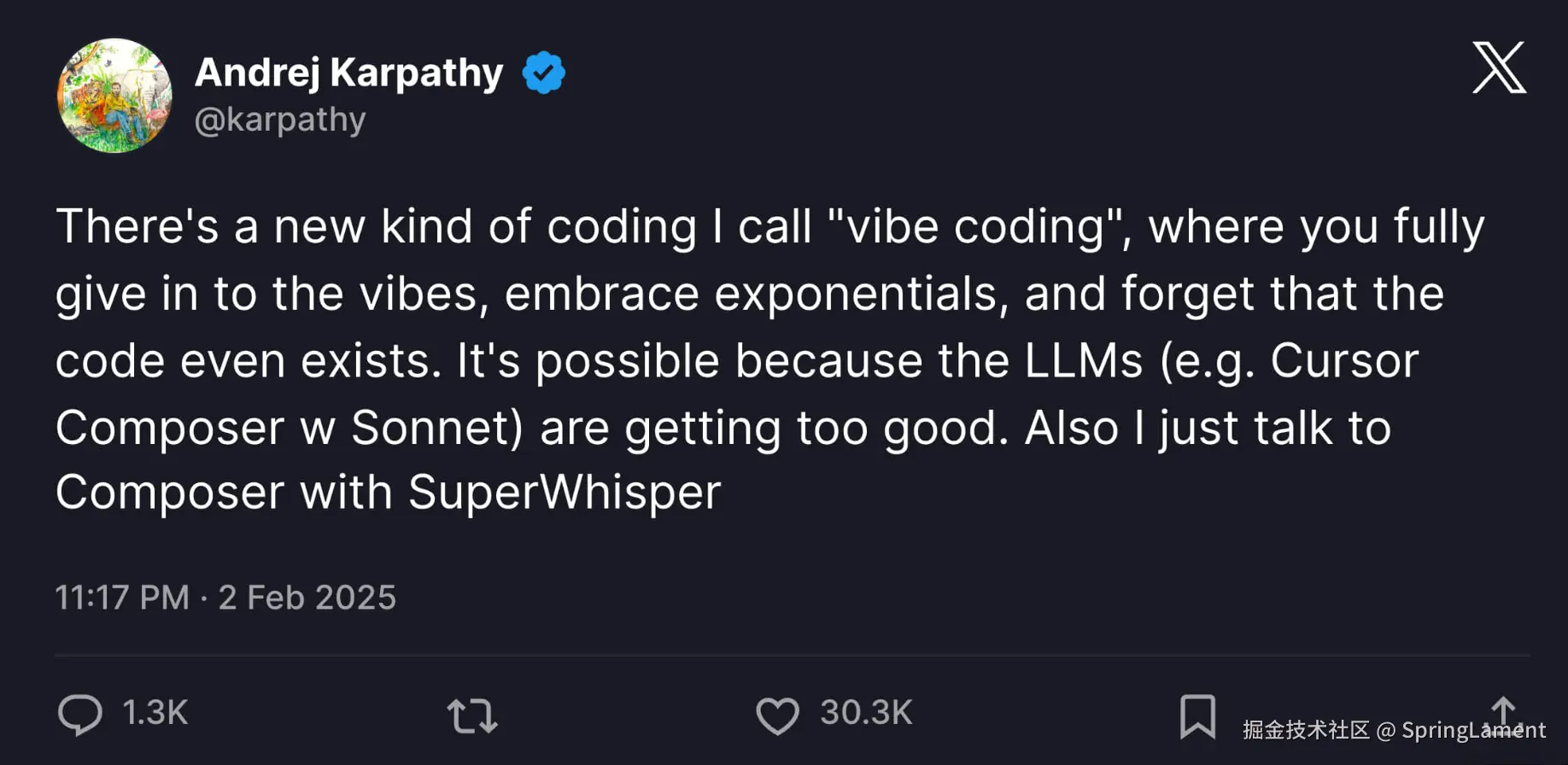This screenshot has width=1568, height=765.
Task: Toggle the like on this tweet
Action: (777, 715)
